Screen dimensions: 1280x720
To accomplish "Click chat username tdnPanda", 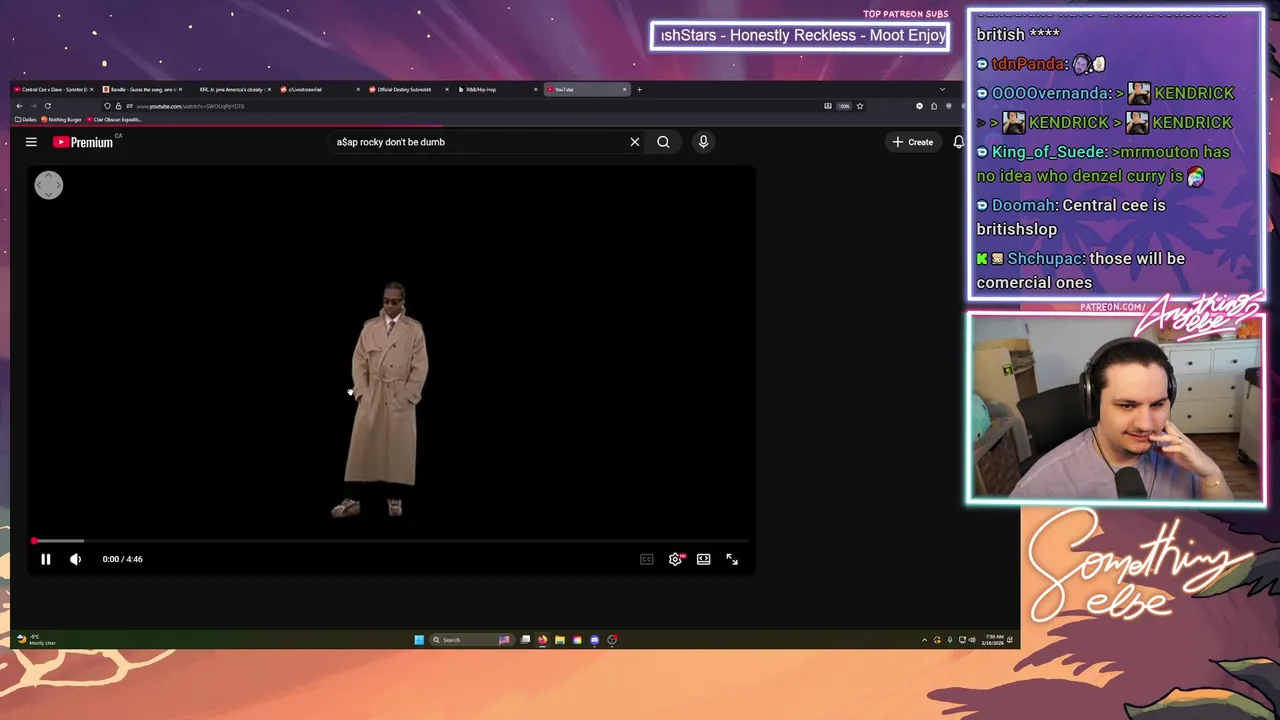I will pyautogui.click(x=1028, y=64).
